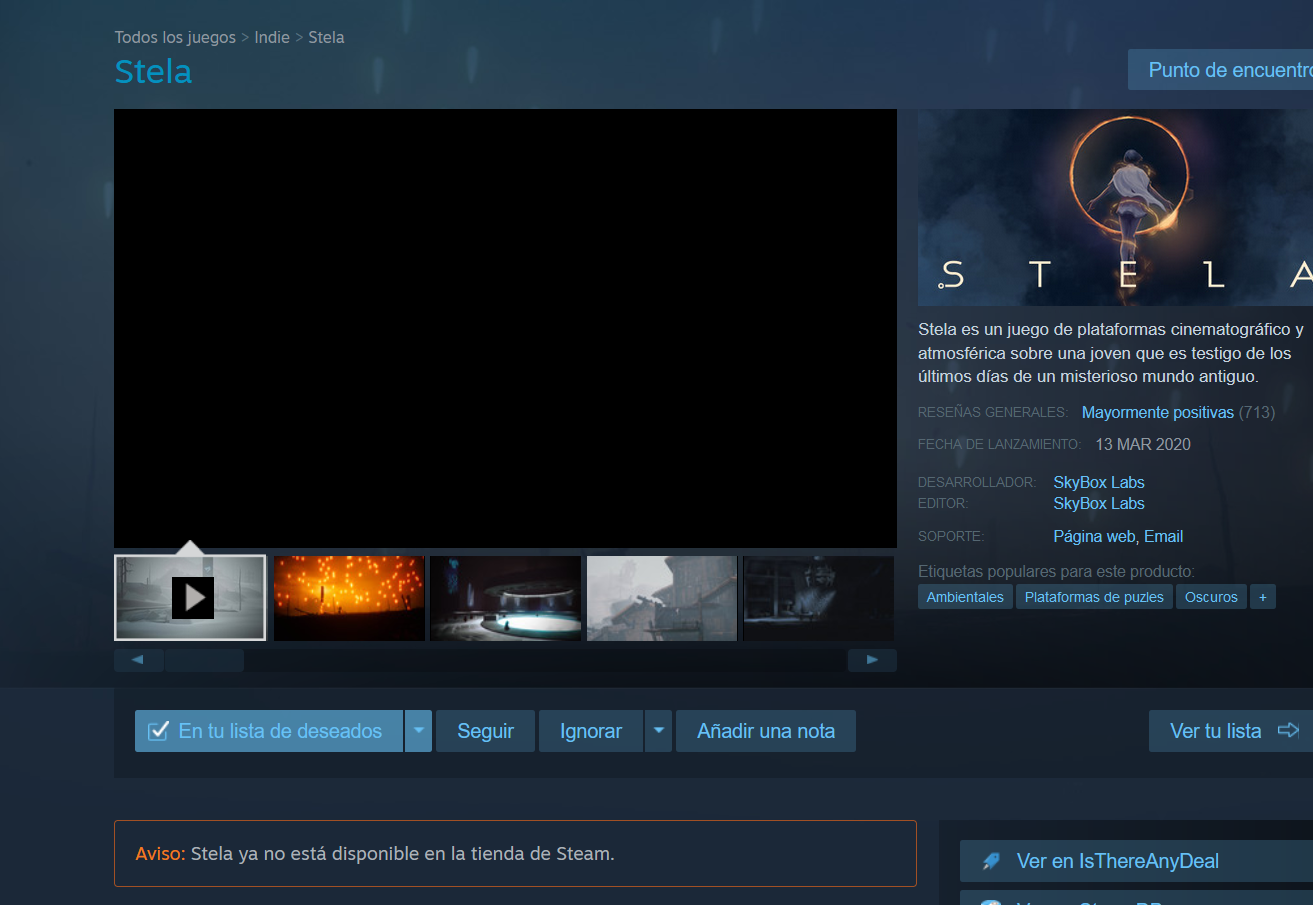Screen dimensions: 1313x905
Task: Open the orange glowing lights screenshot thumbnail
Action: [349, 598]
